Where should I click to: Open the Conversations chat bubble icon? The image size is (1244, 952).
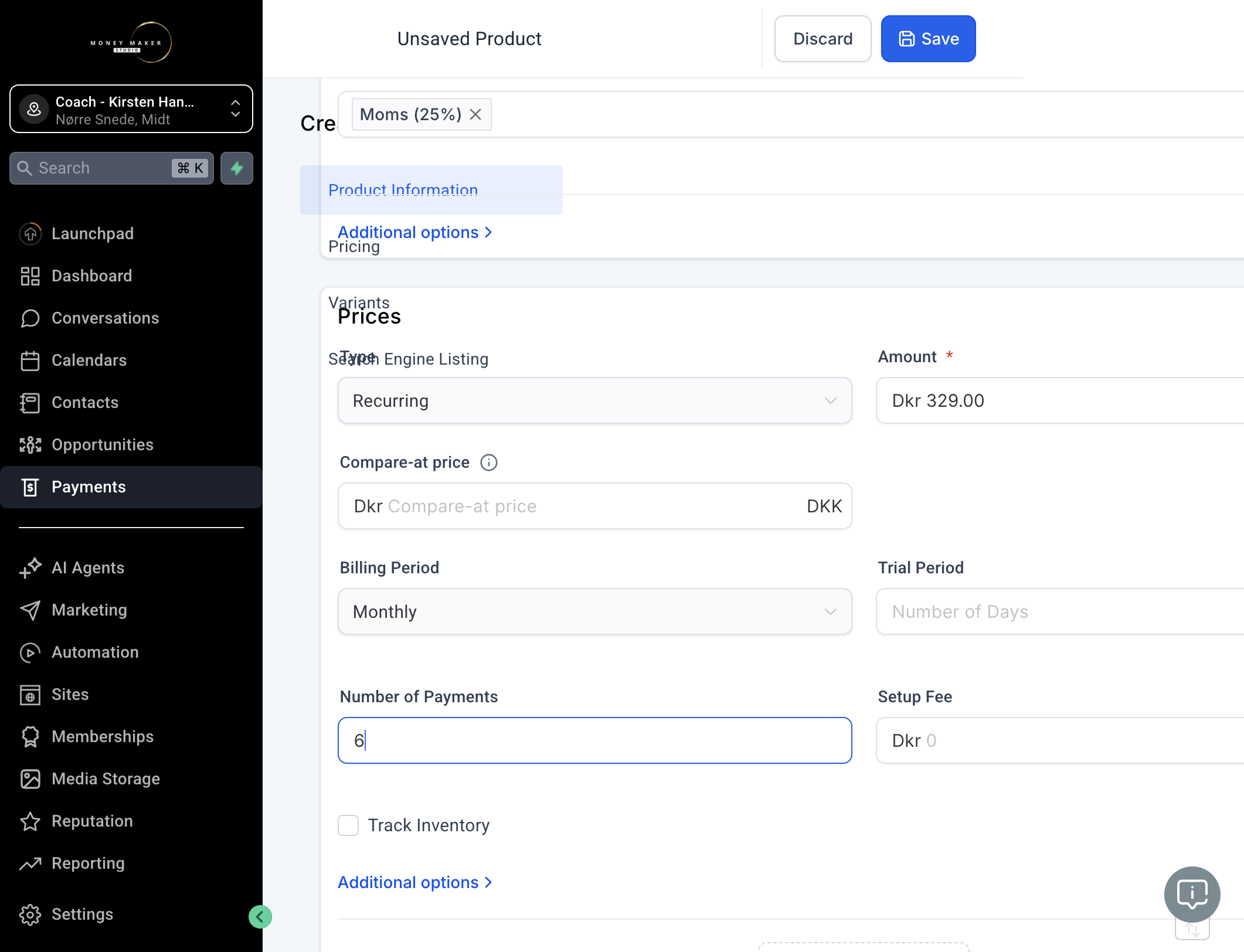click(x=30, y=318)
